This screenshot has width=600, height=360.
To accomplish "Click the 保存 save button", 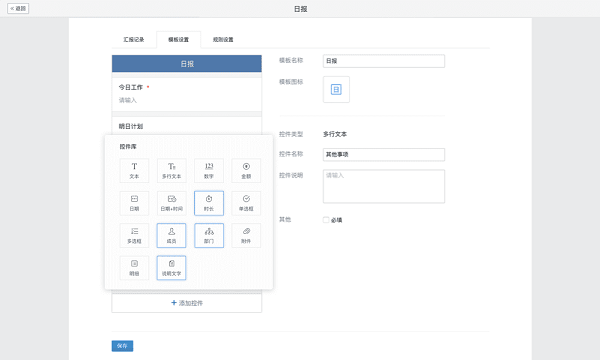I will point(122,346).
